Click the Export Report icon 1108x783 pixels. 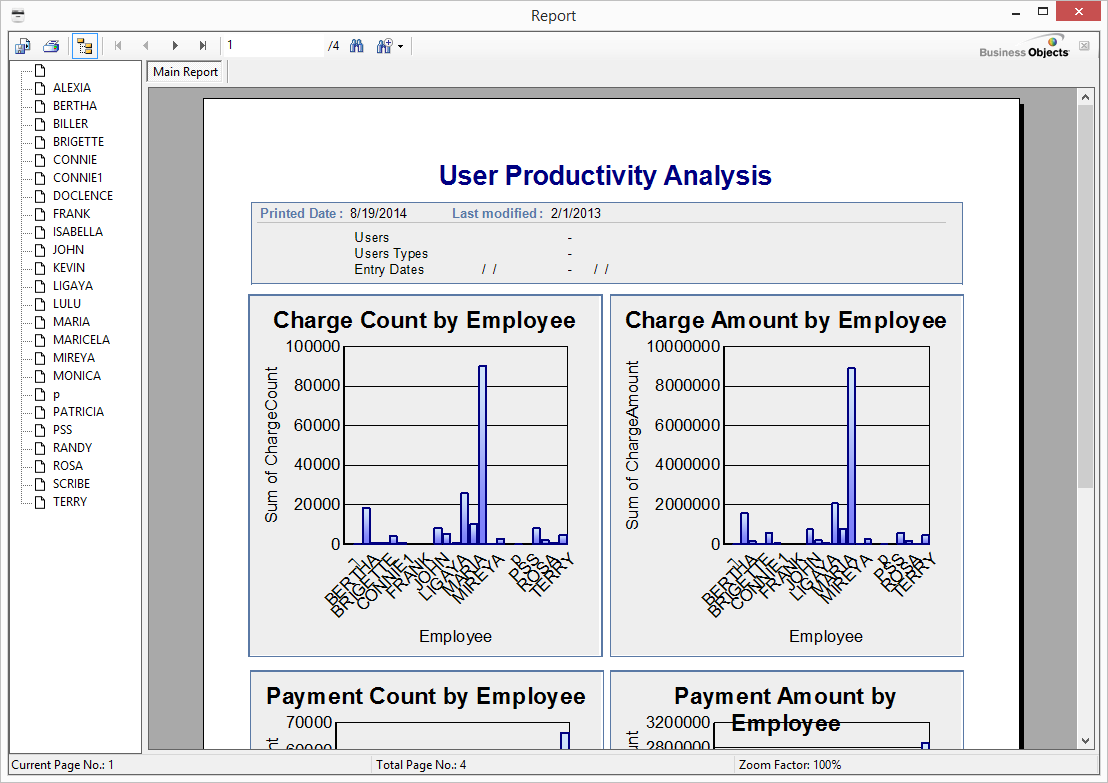click(23, 46)
